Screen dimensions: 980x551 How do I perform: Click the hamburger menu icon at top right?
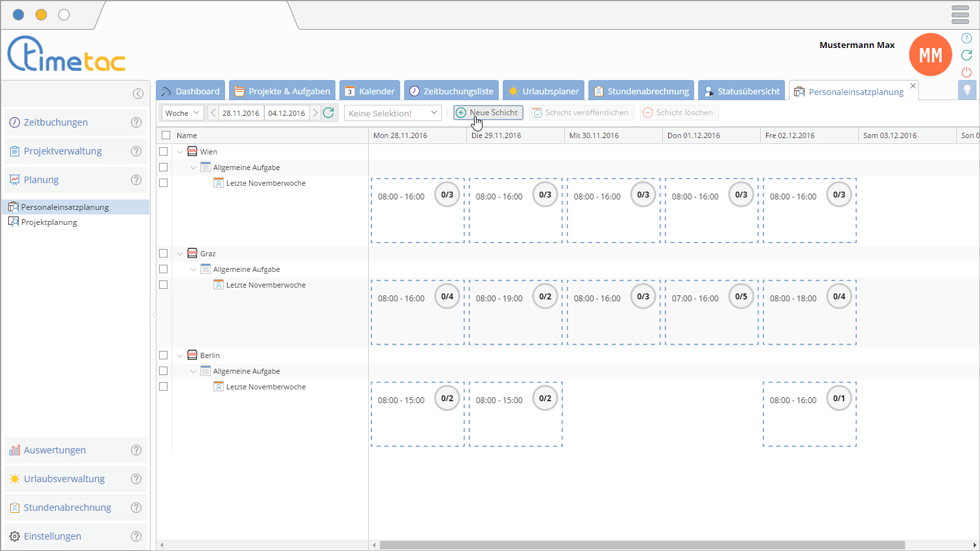(x=960, y=15)
